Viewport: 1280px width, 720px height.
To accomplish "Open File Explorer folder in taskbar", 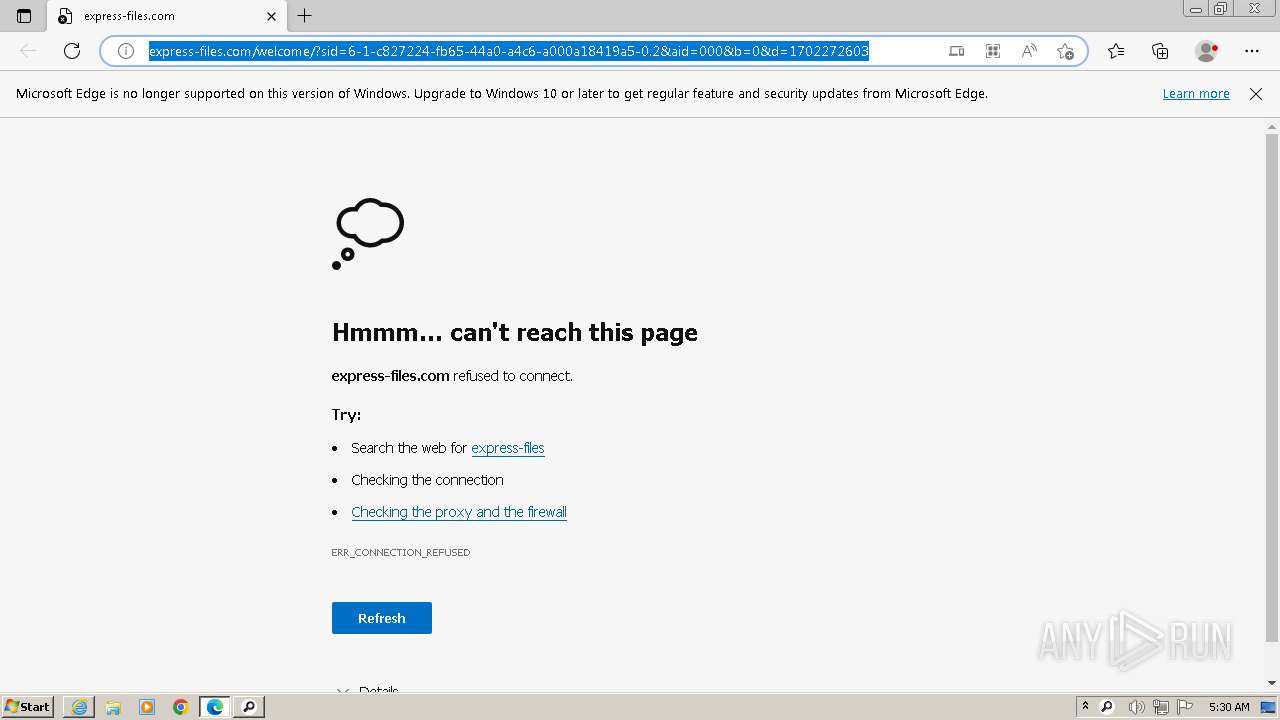I will coord(113,707).
